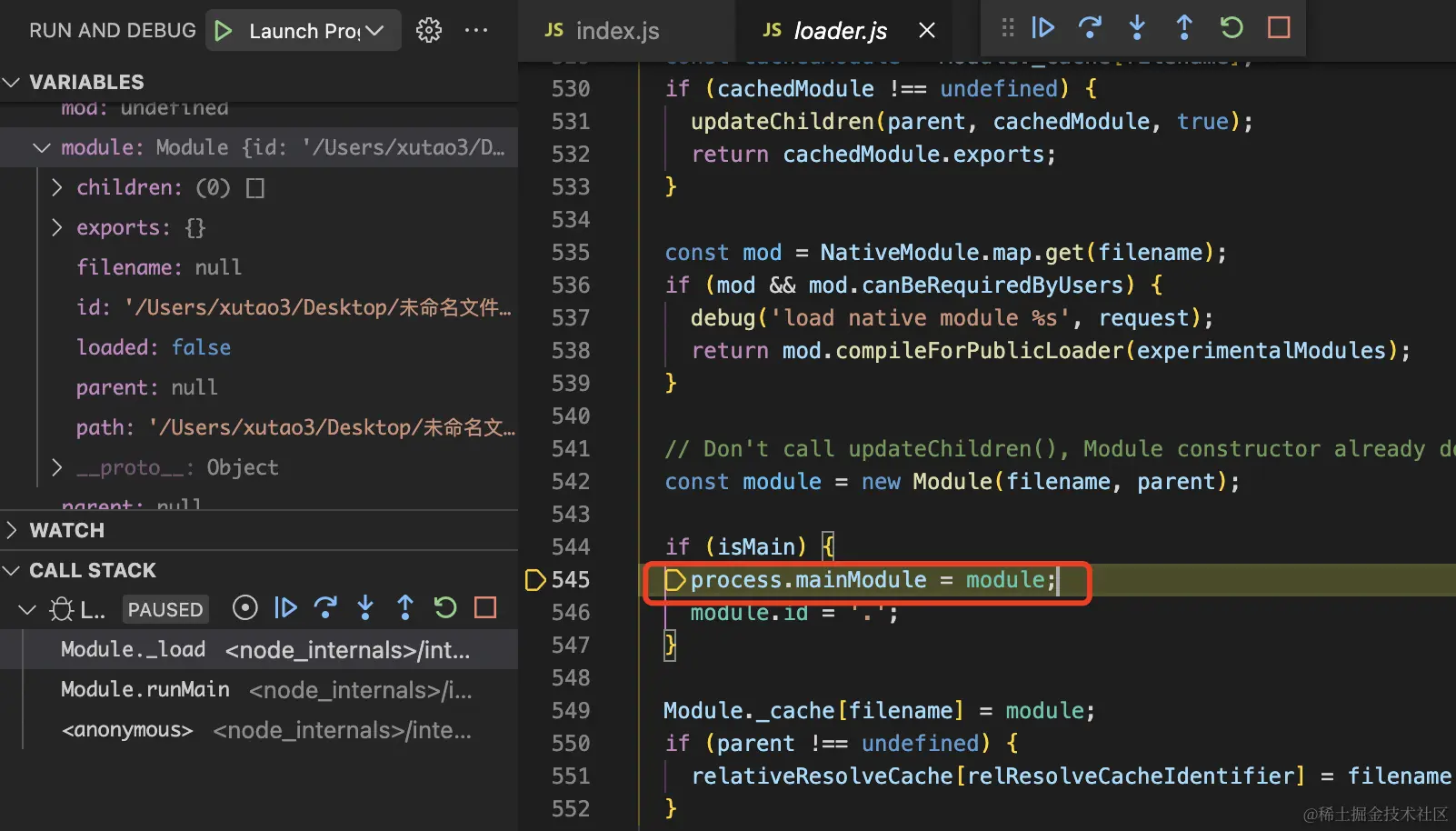Click the inline execution marker before process.mainModule

(674, 580)
